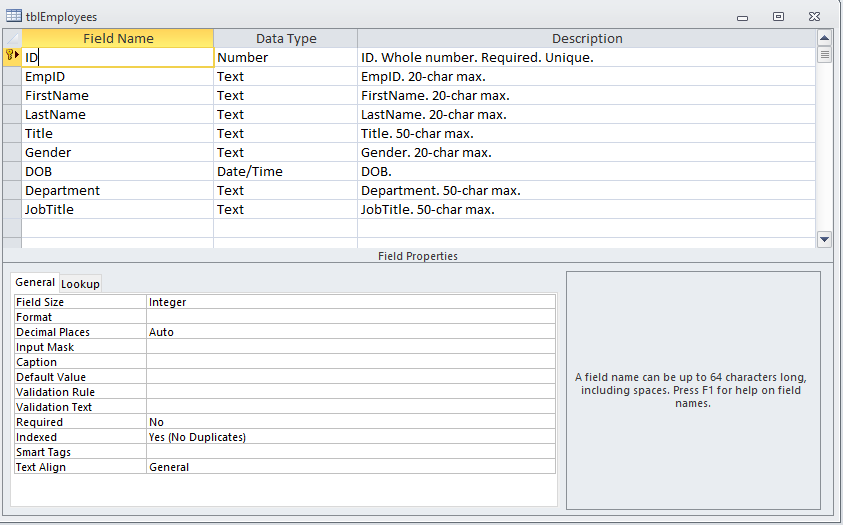The height and width of the screenshot is (525, 843).
Task: Open the Text data type cell for JobTitle
Action: coord(285,210)
